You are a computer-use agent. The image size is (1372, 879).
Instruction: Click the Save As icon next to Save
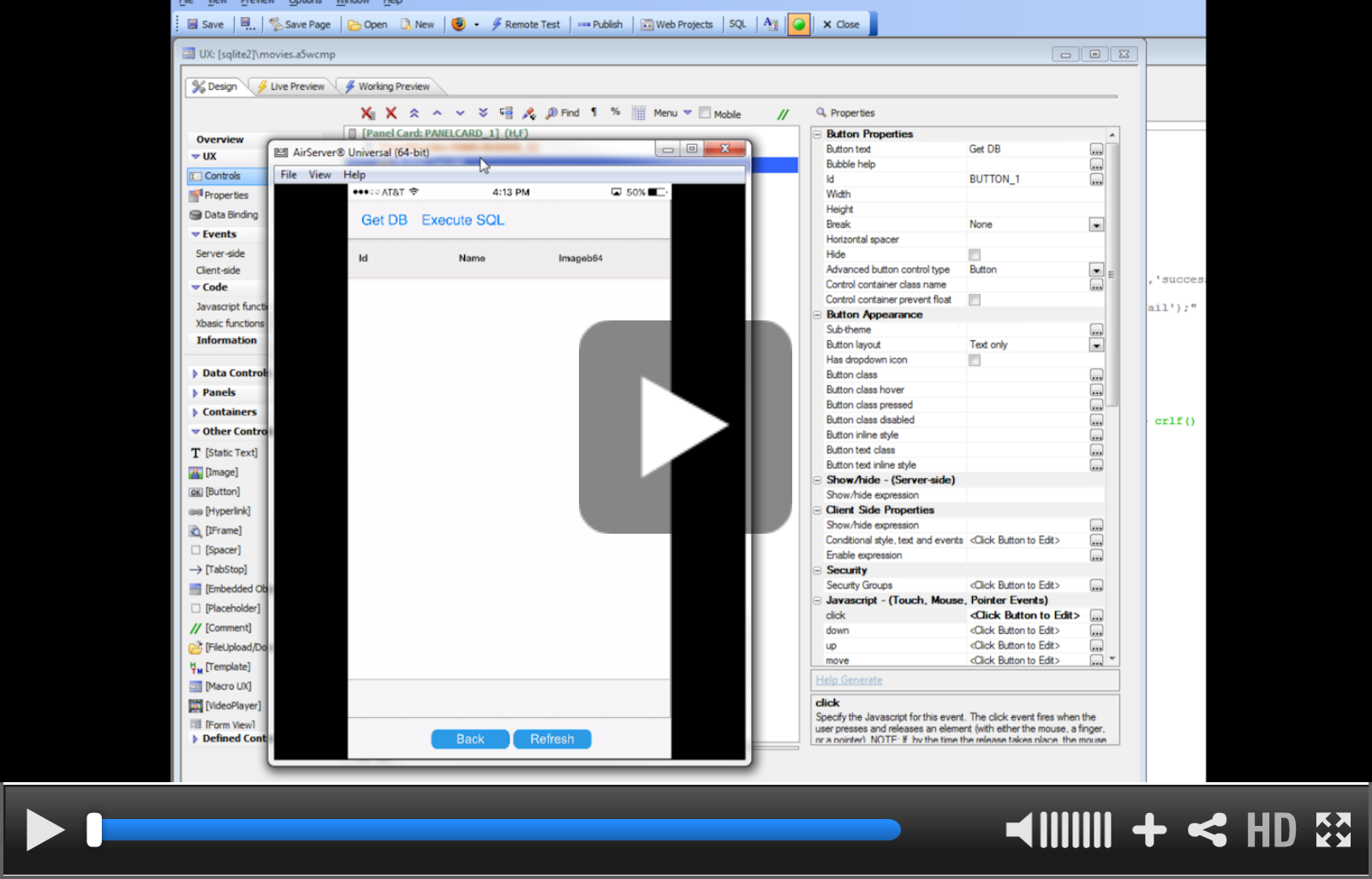coord(248,24)
